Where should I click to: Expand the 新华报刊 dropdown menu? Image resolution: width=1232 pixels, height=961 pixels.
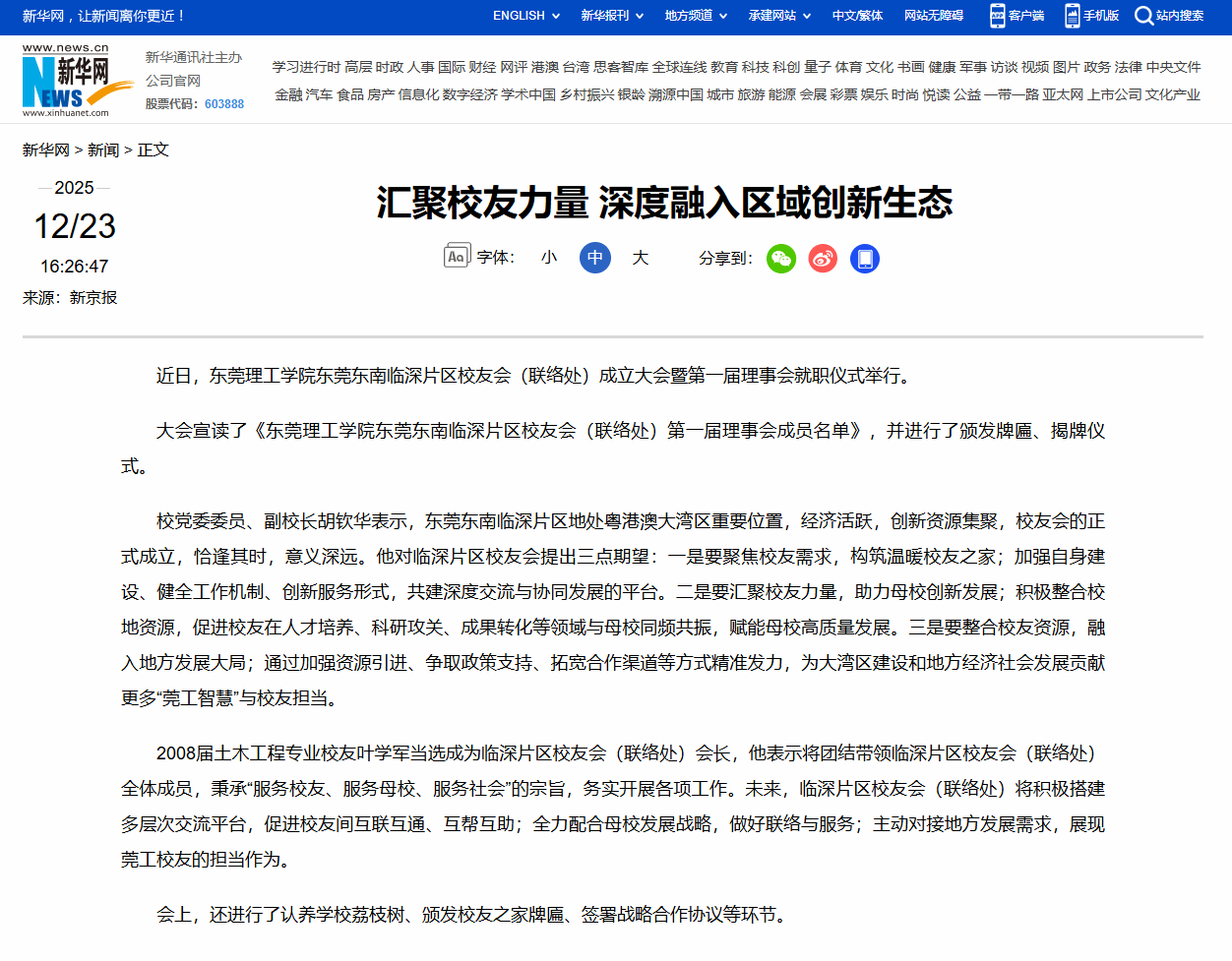pos(611,16)
